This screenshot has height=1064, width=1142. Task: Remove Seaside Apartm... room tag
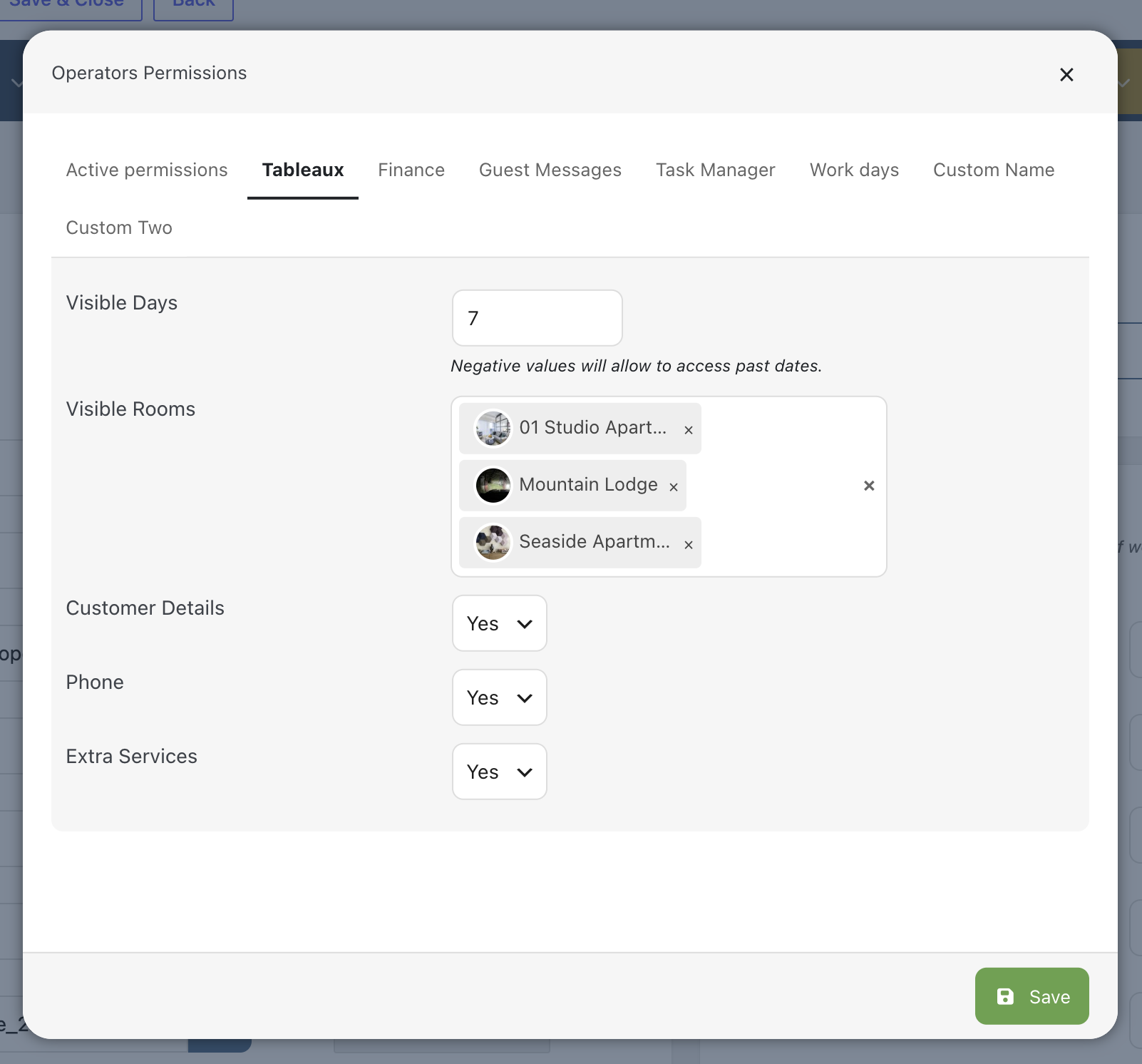pyautogui.click(x=689, y=545)
